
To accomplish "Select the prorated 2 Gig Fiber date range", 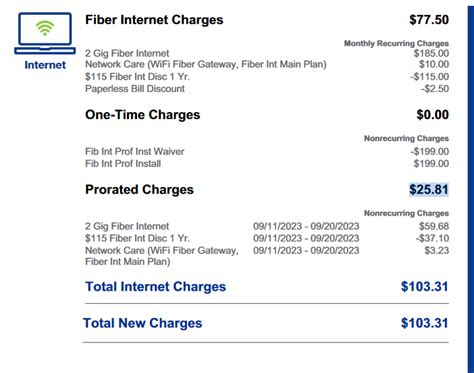I will pyautogui.click(x=306, y=226).
